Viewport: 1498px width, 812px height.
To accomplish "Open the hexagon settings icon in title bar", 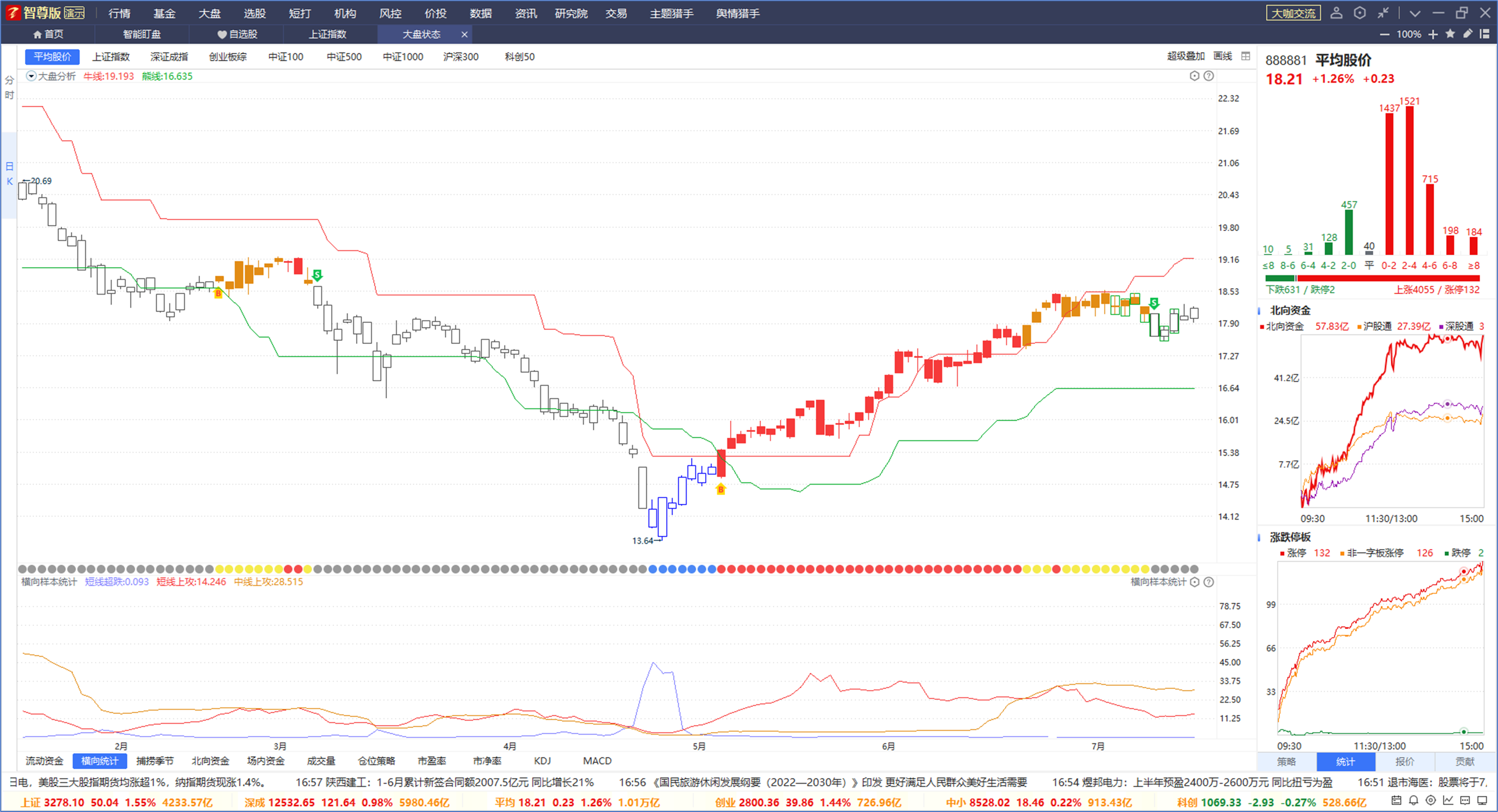I will (x=1359, y=13).
